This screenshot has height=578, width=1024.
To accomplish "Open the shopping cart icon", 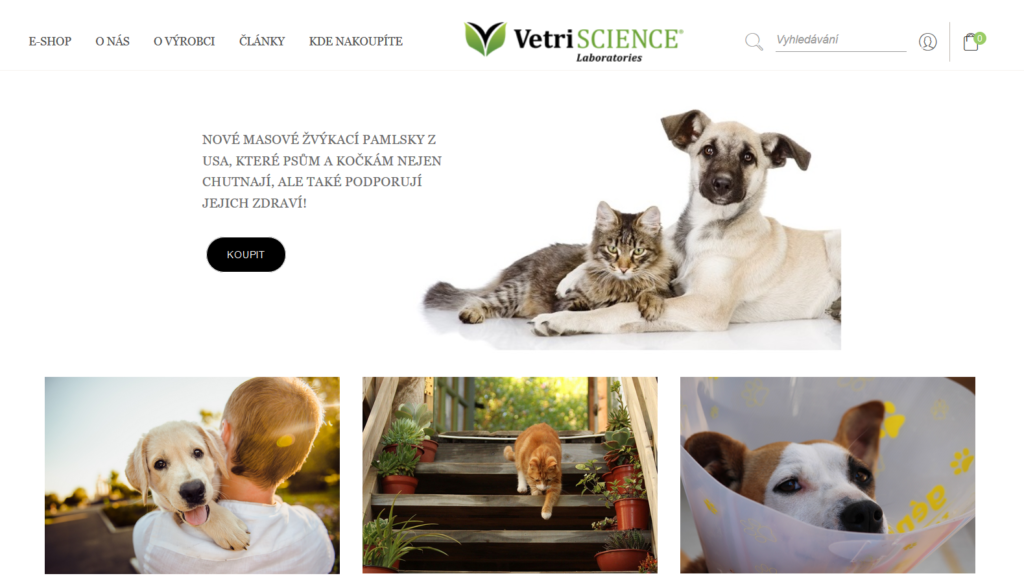I will pos(970,42).
